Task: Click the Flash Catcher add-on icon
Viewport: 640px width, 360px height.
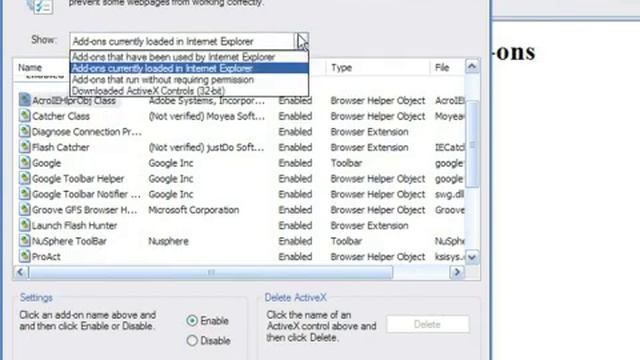Action: [24, 147]
